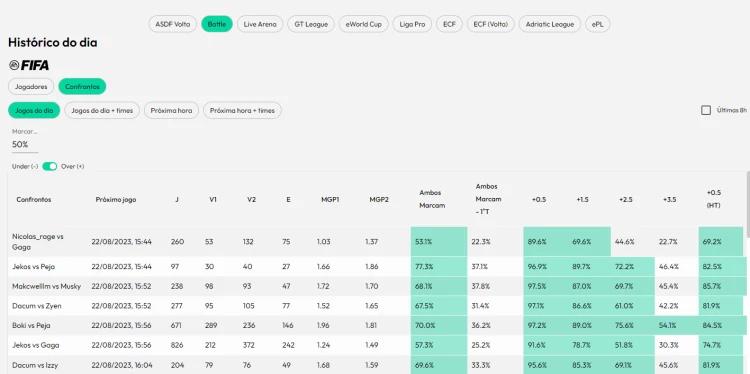Filter by Jogos do dia
Viewport: 750px width, 374px height.
click(34, 110)
